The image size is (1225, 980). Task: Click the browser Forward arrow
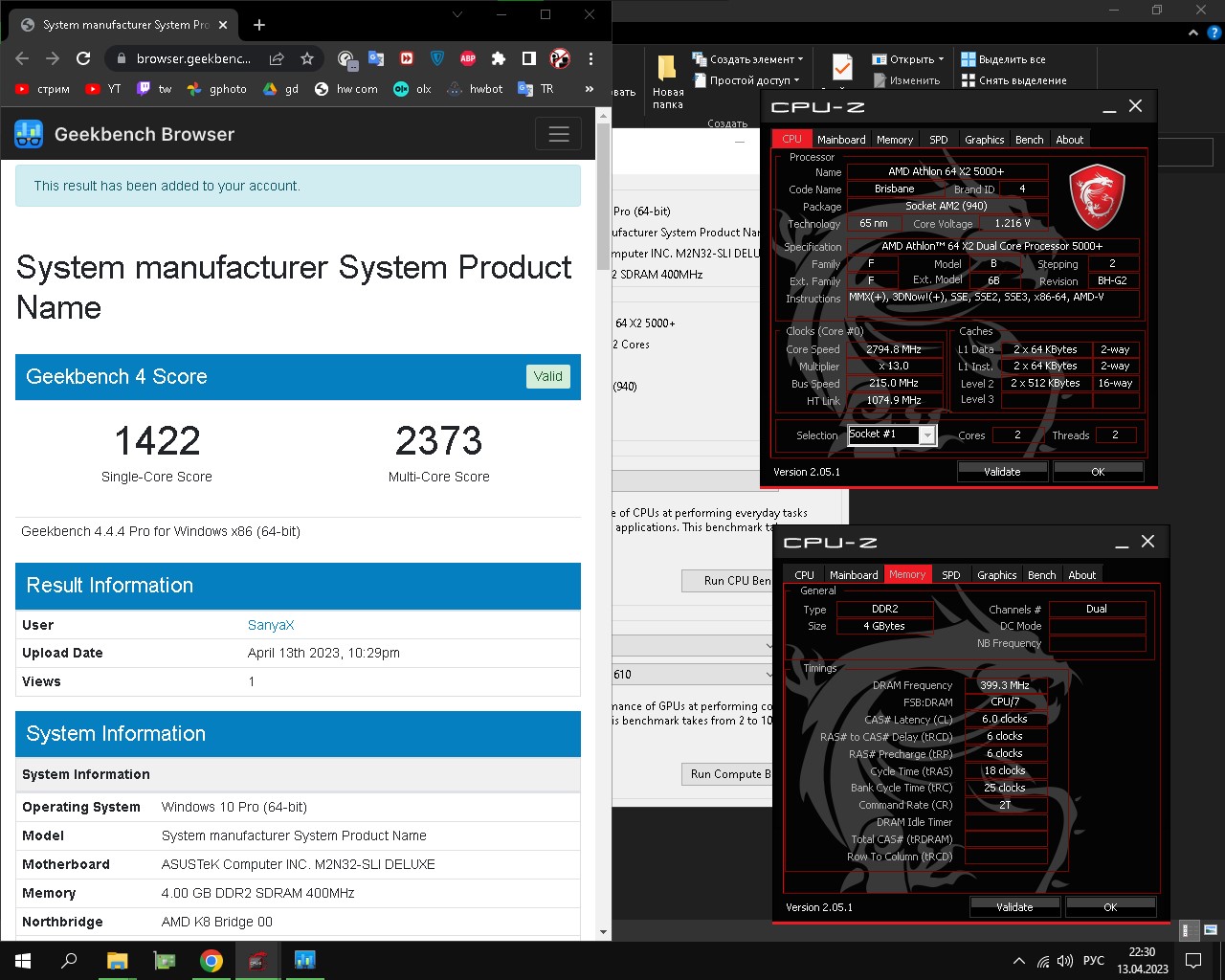(53, 58)
